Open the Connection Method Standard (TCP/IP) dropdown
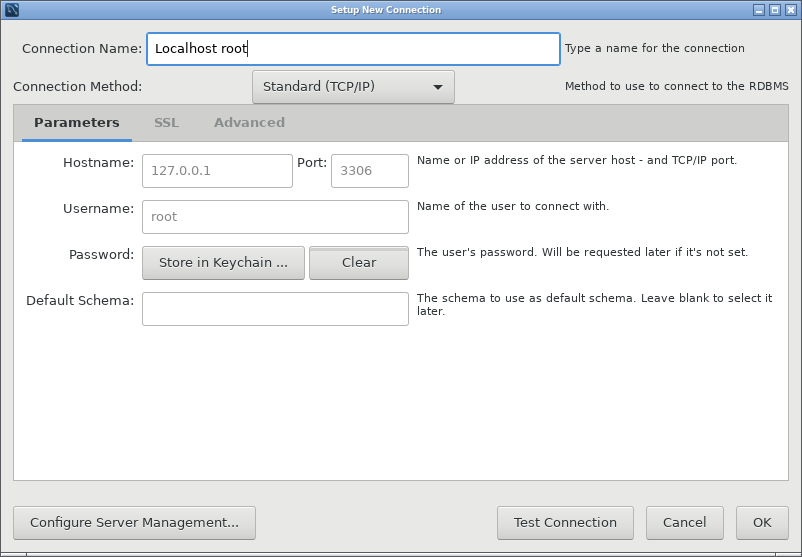Image resolution: width=802 pixels, height=557 pixels. [x=353, y=87]
